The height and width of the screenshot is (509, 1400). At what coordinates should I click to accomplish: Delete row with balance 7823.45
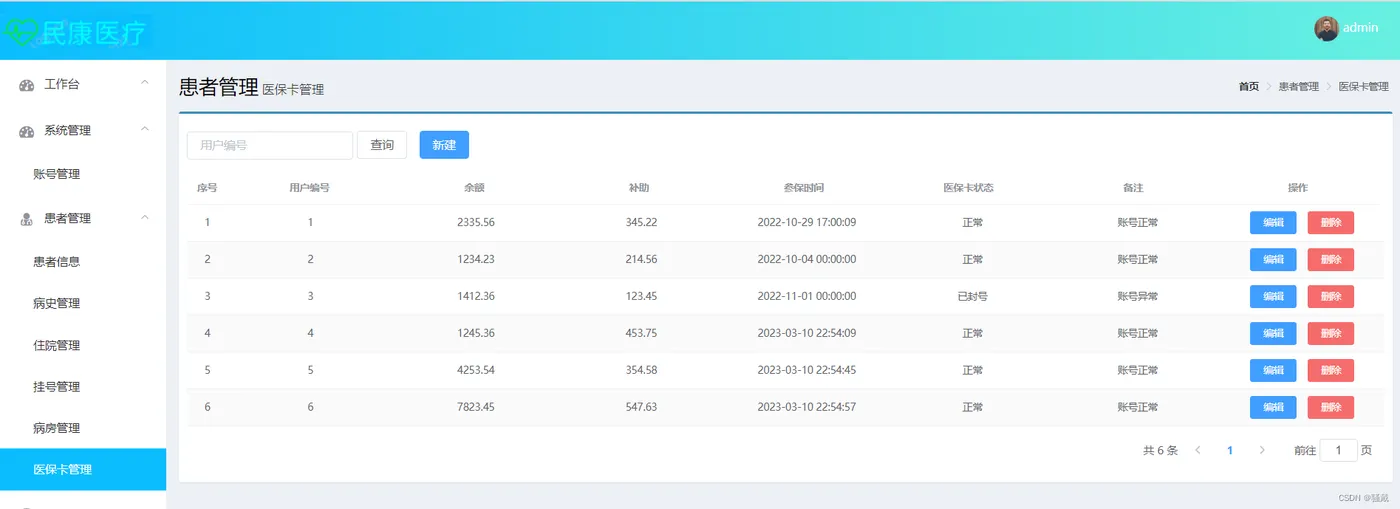click(1331, 407)
